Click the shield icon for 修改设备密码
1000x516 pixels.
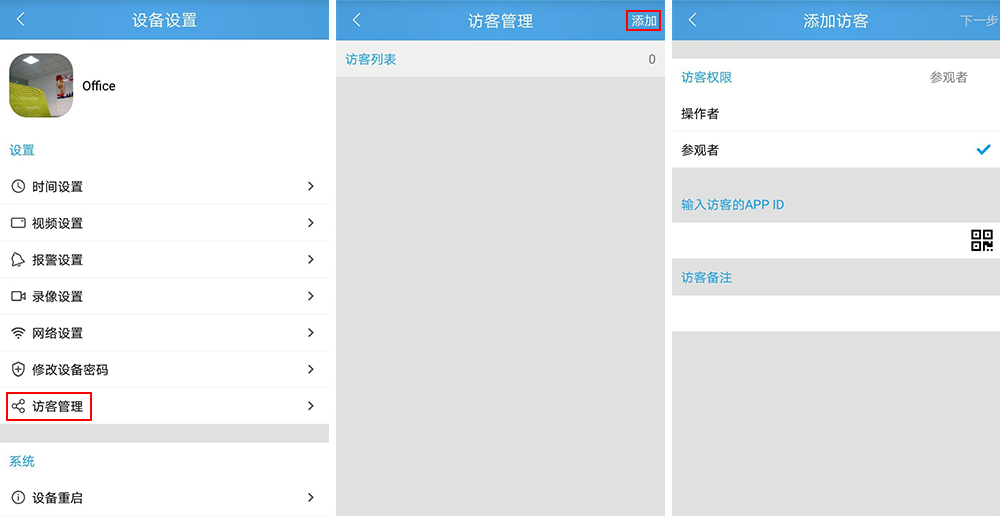[x=18, y=369]
